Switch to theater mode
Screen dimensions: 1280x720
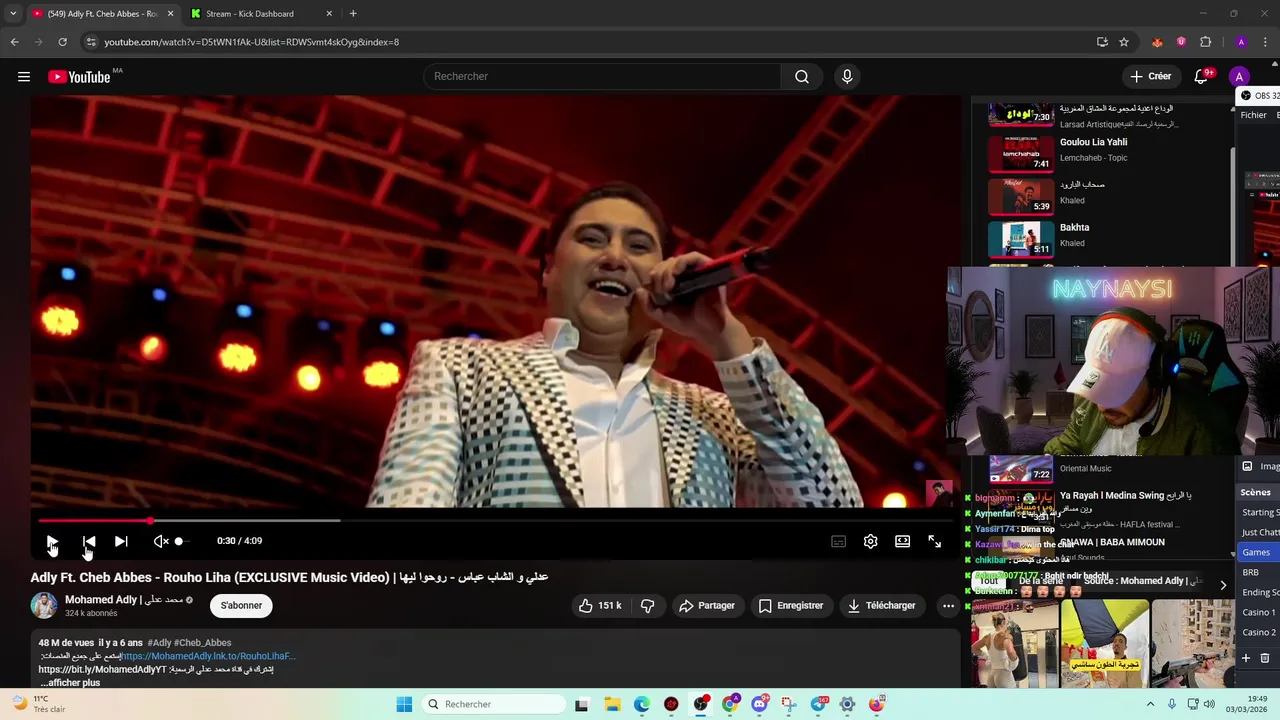[x=903, y=541]
